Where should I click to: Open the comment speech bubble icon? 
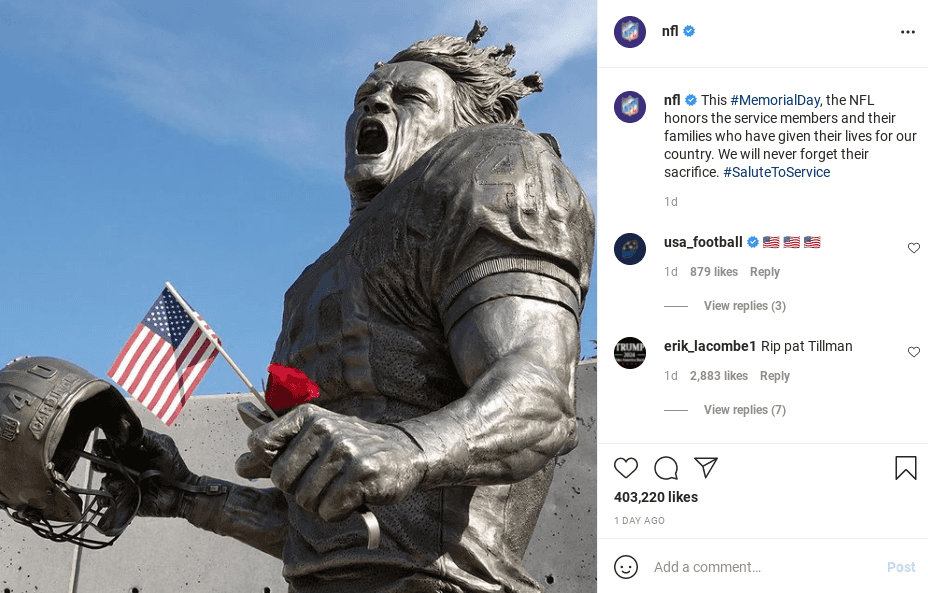point(666,468)
